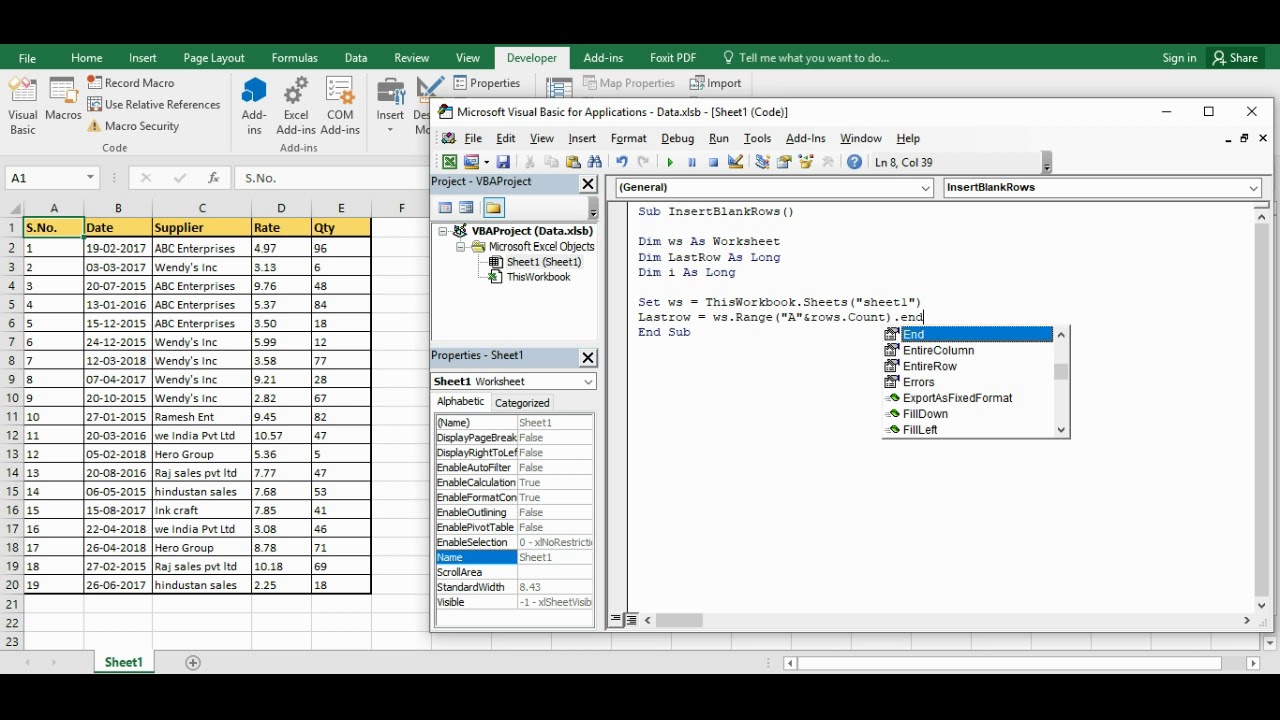Click the Paste icon in VBA toolbar
The width and height of the screenshot is (1280, 720).
(x=573, y=162)
